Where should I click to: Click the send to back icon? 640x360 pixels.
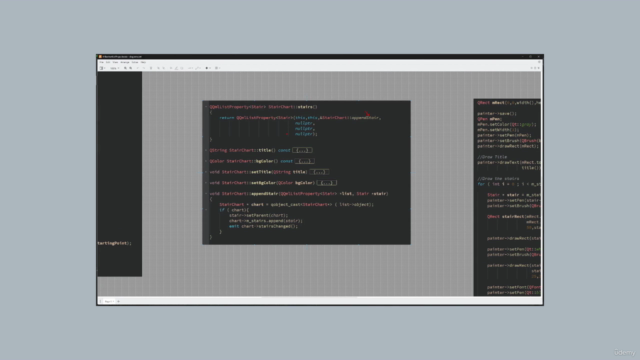pyautogui.click(x=164, y=68)
